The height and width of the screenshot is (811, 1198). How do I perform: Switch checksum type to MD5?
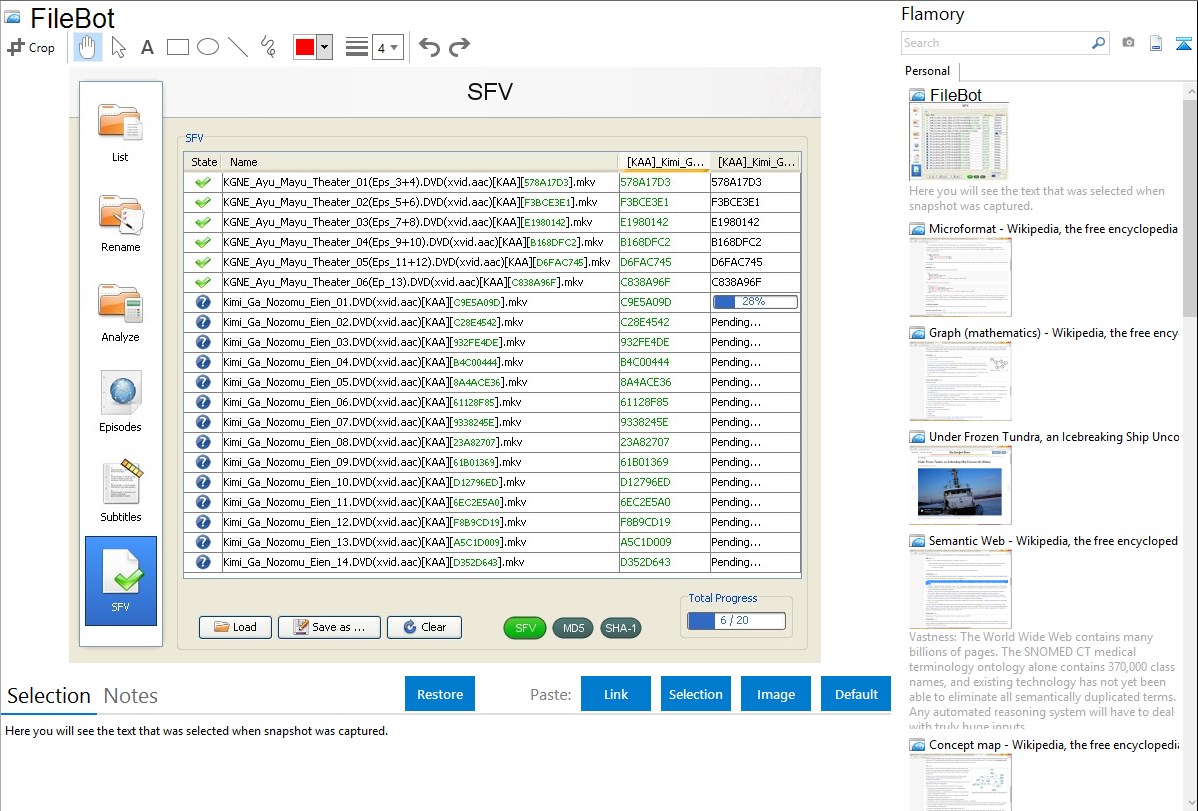pyautogui.click(x=573, y=628)
